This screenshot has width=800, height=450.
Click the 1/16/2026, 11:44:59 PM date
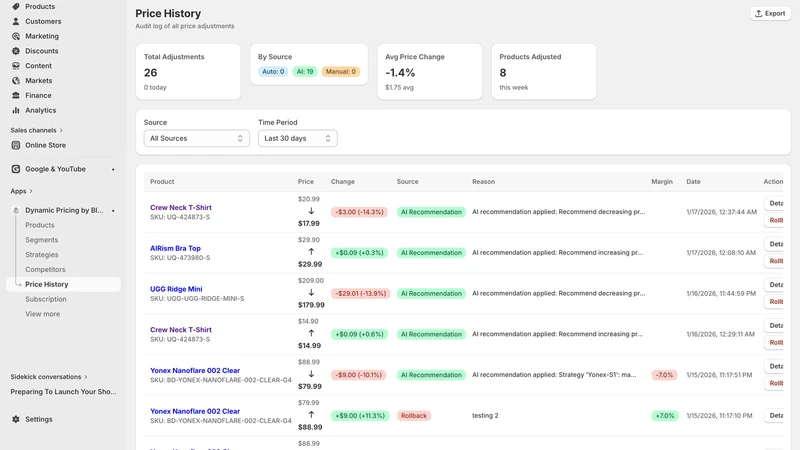tap(721, 293)
